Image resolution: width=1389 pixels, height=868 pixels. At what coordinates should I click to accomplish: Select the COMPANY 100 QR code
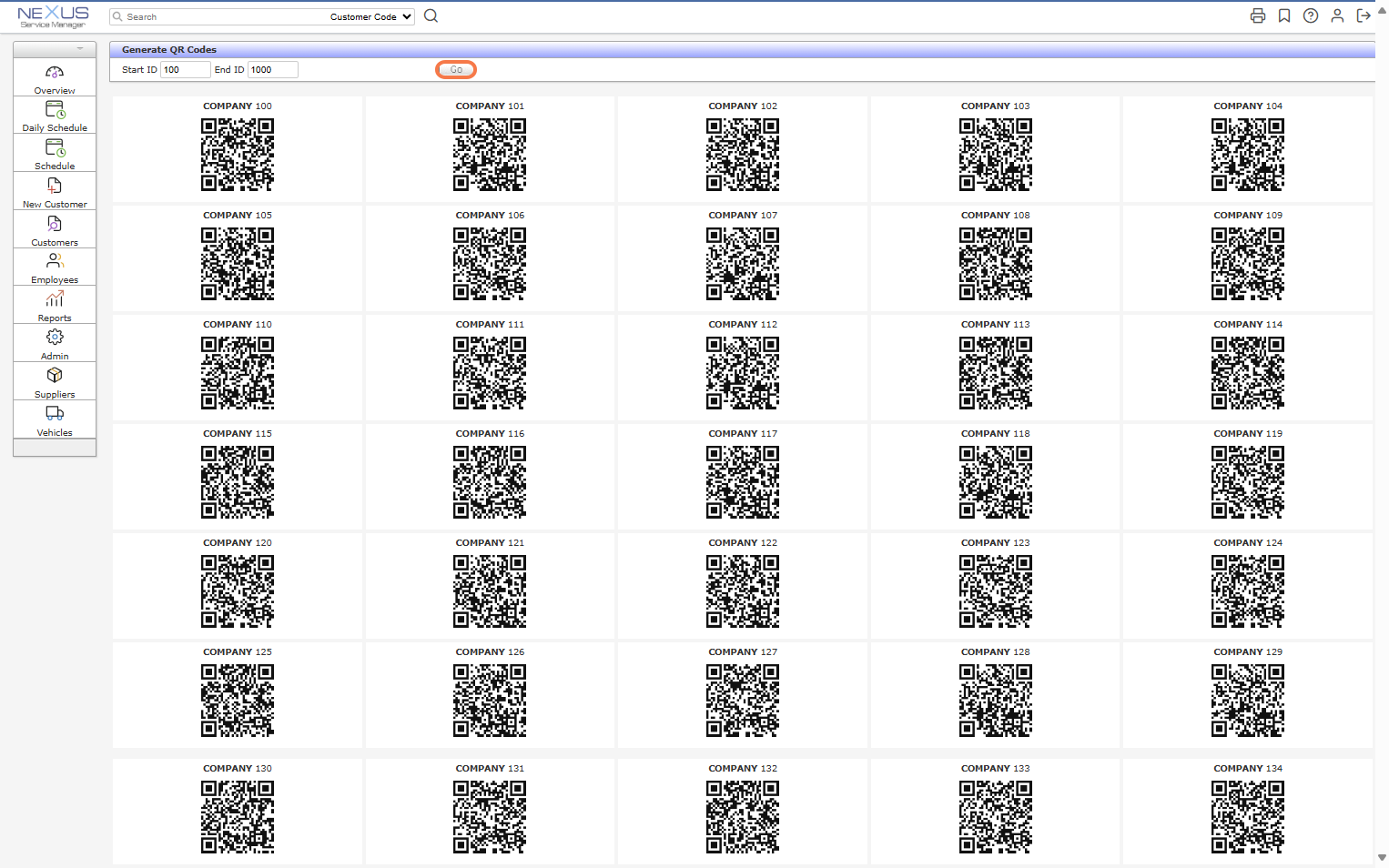[238, 155]
